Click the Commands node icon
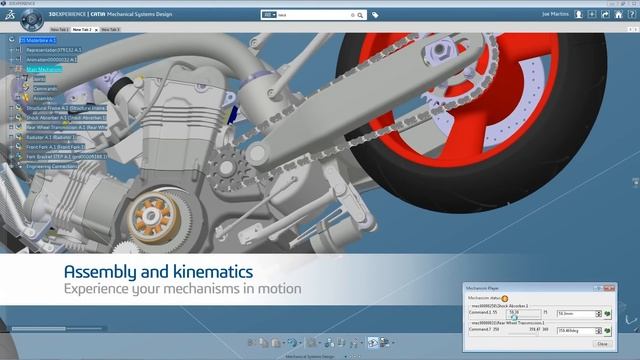Image resolution: width=640 pixels, height=360 pixels. click(26, 87)
